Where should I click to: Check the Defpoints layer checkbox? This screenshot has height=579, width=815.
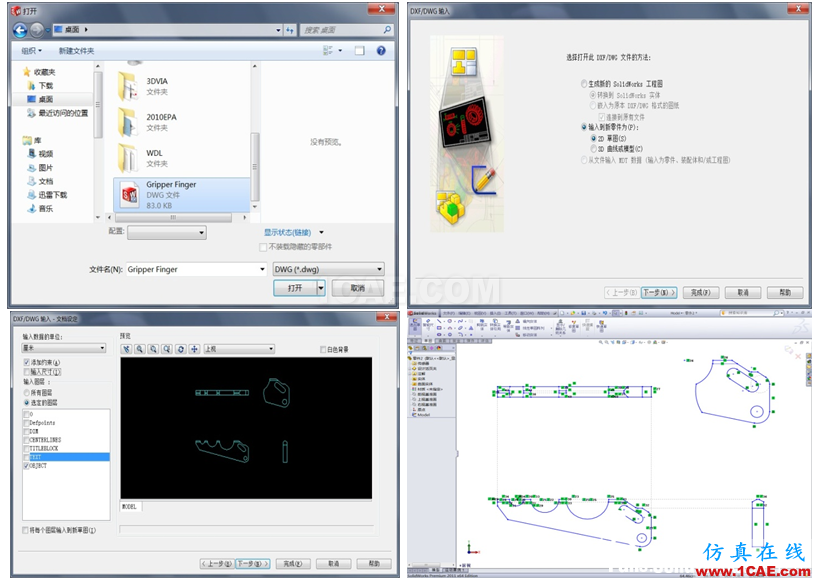click(x=27, y=423)
